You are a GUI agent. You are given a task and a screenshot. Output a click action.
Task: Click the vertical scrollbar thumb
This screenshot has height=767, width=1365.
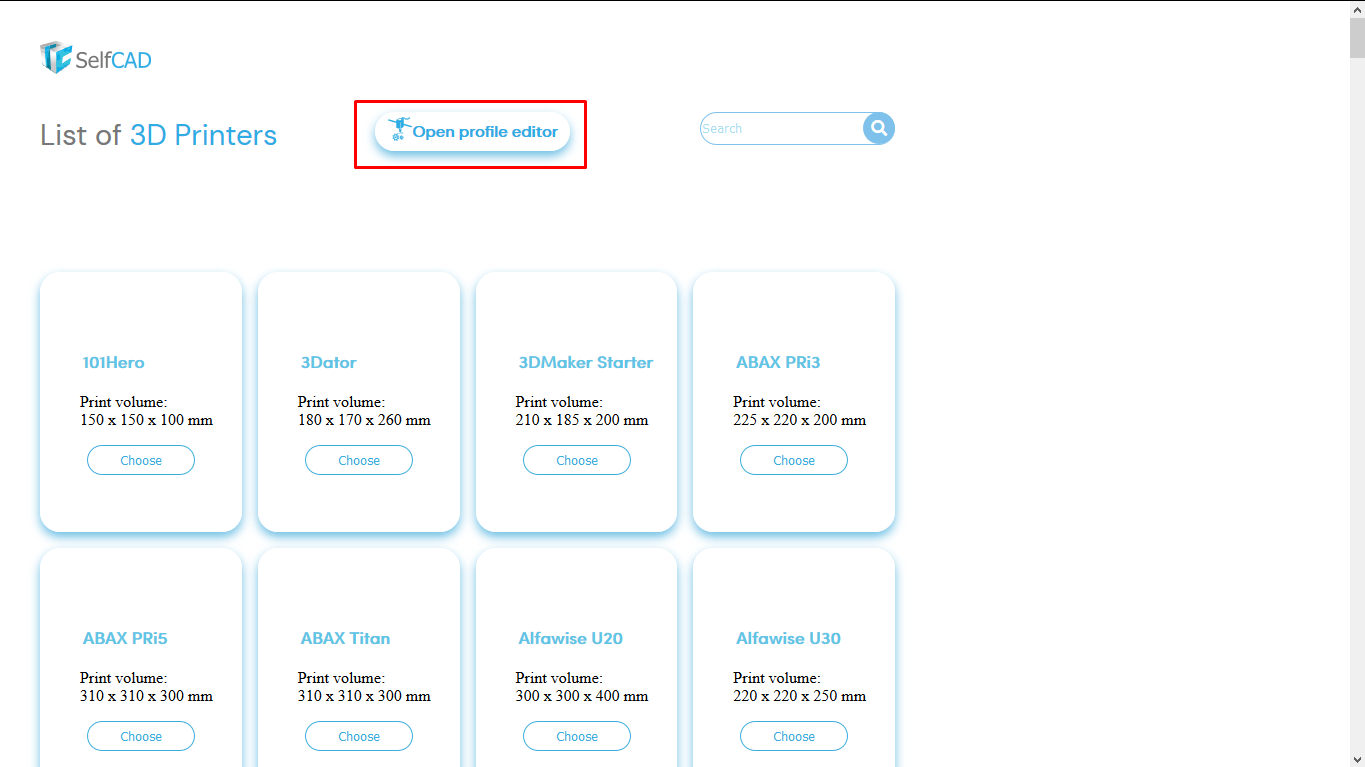point(1357,38)
